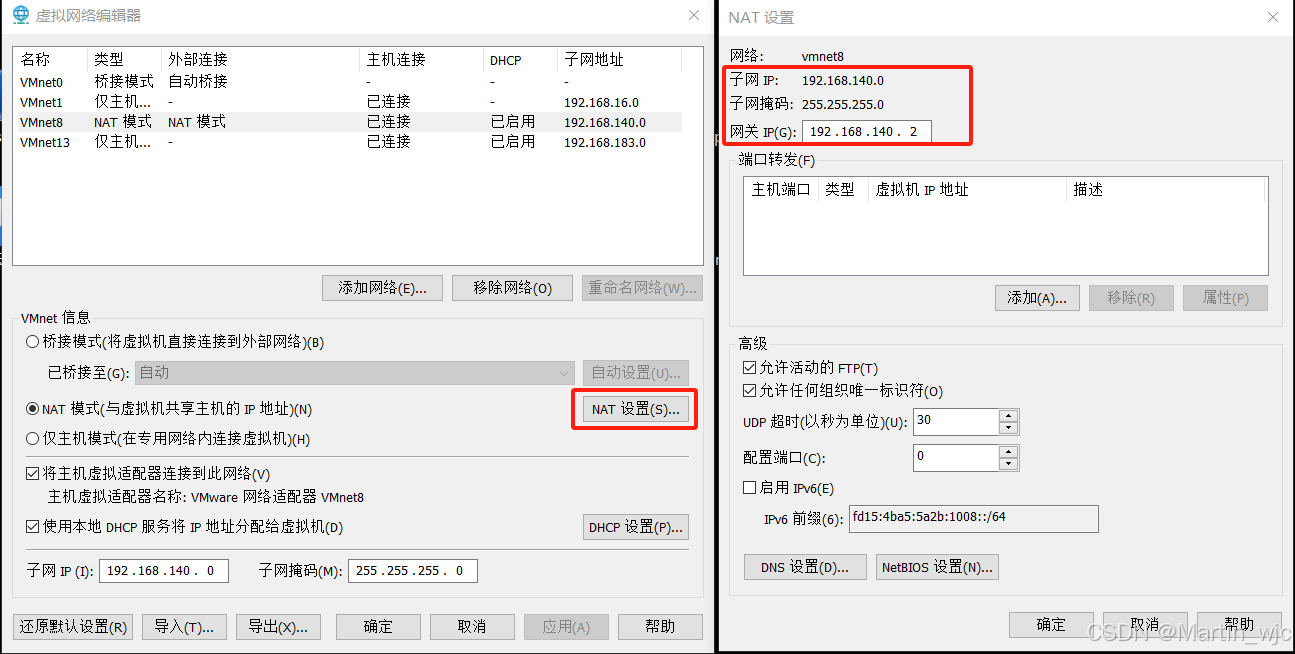Close the NAT 设置 dialog
Image resolution: width=1295 pixels, height=654 pixels.
coord(1273,17)
